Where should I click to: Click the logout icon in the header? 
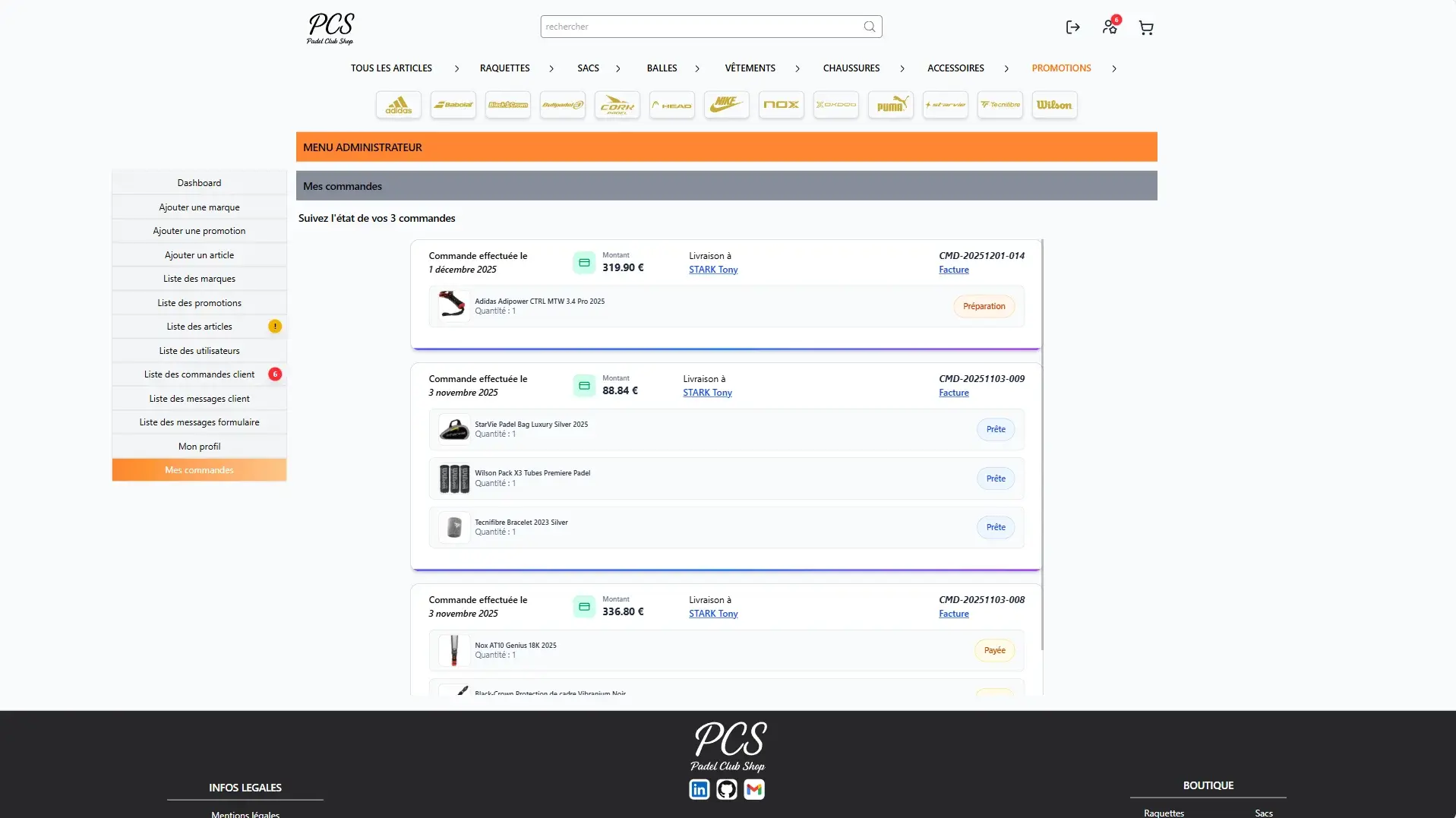[x=1072, y=27]
